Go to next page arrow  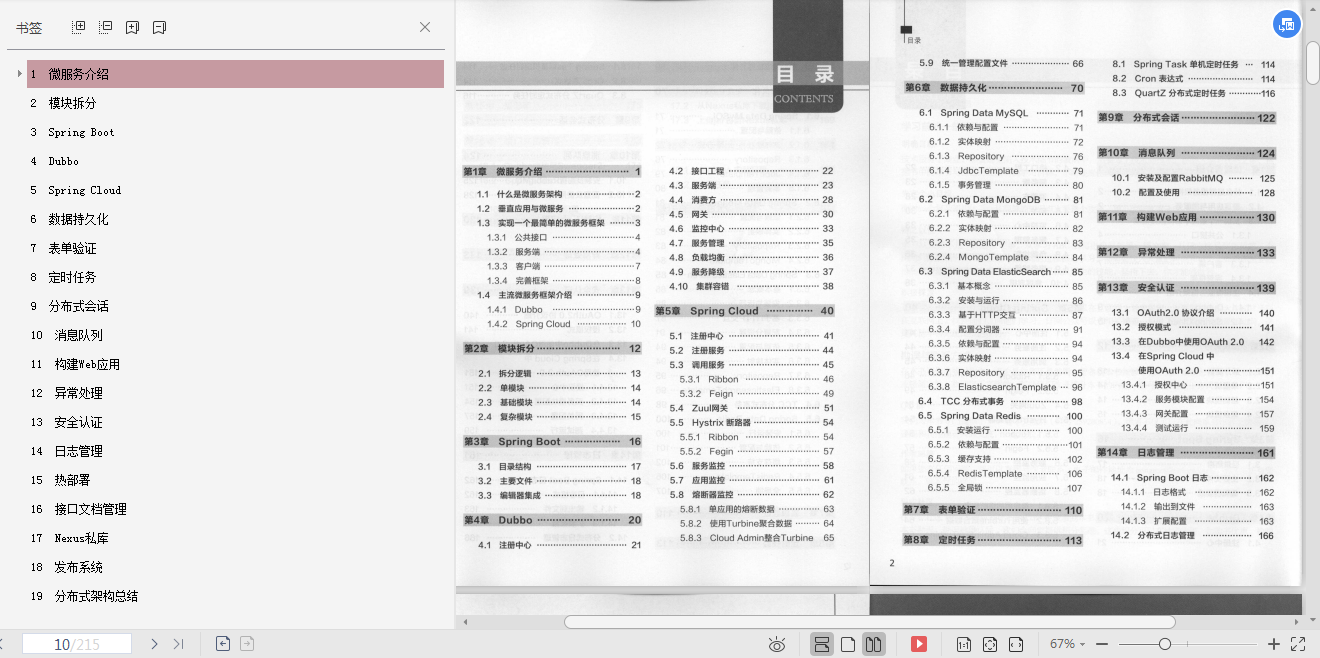[154, 644]
